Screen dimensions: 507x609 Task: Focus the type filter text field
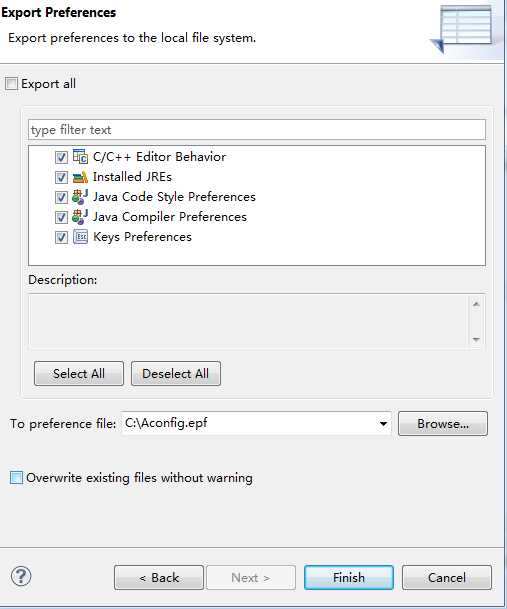257,130
